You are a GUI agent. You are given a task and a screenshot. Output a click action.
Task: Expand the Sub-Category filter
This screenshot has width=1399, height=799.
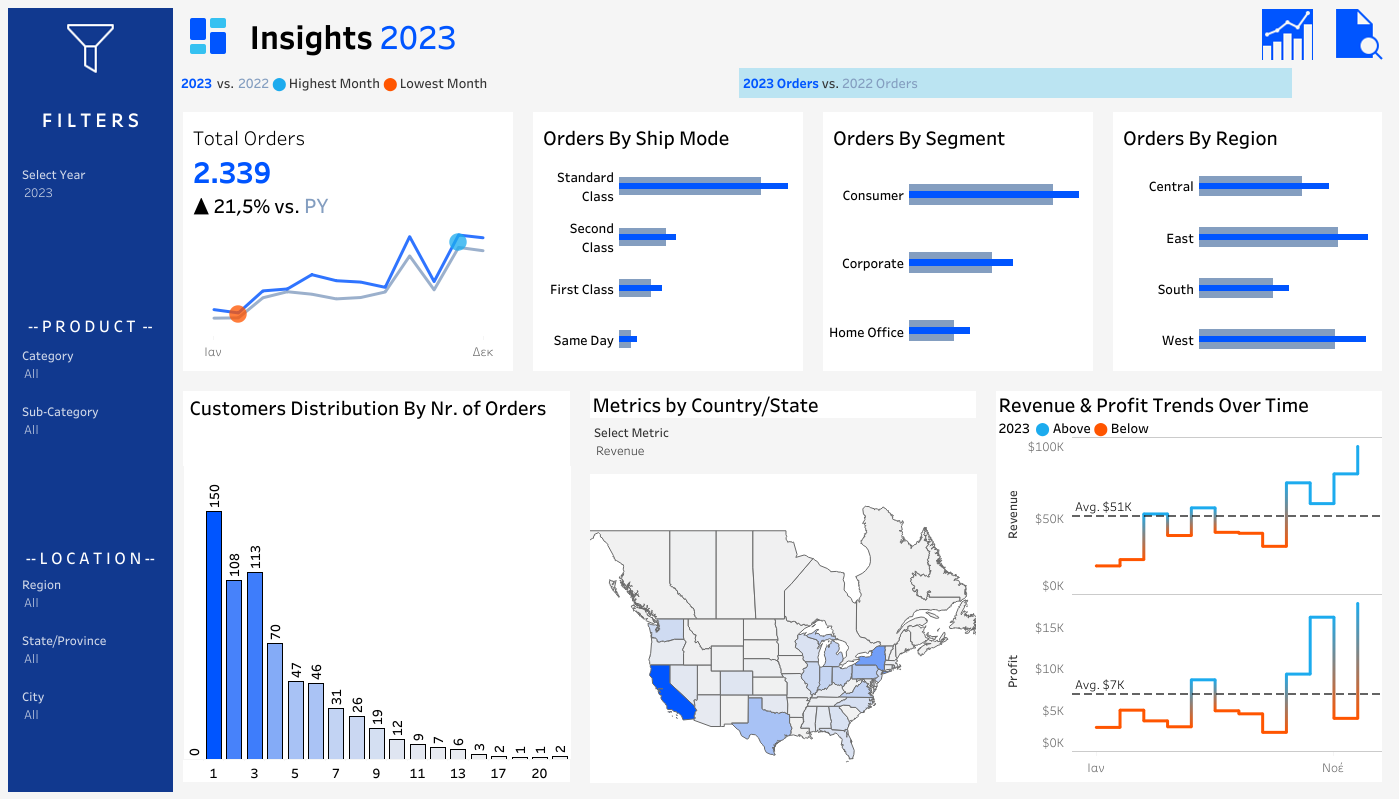click(x=90, y=430)
